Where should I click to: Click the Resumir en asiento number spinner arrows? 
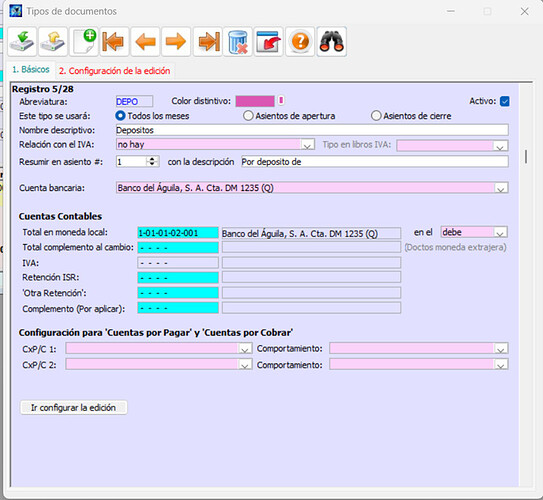coord(152,161)
